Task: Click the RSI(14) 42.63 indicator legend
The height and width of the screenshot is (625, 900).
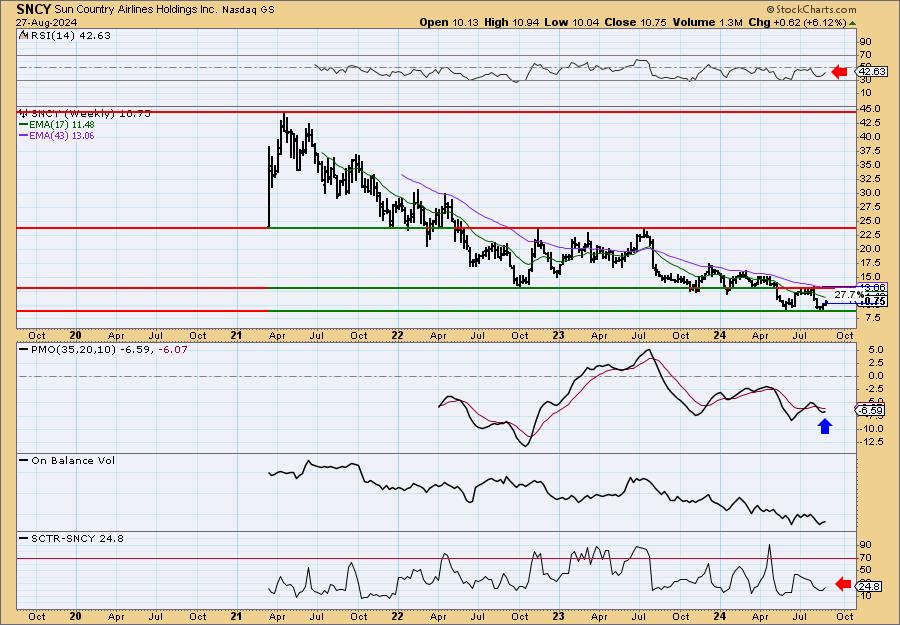Action: 65,36
